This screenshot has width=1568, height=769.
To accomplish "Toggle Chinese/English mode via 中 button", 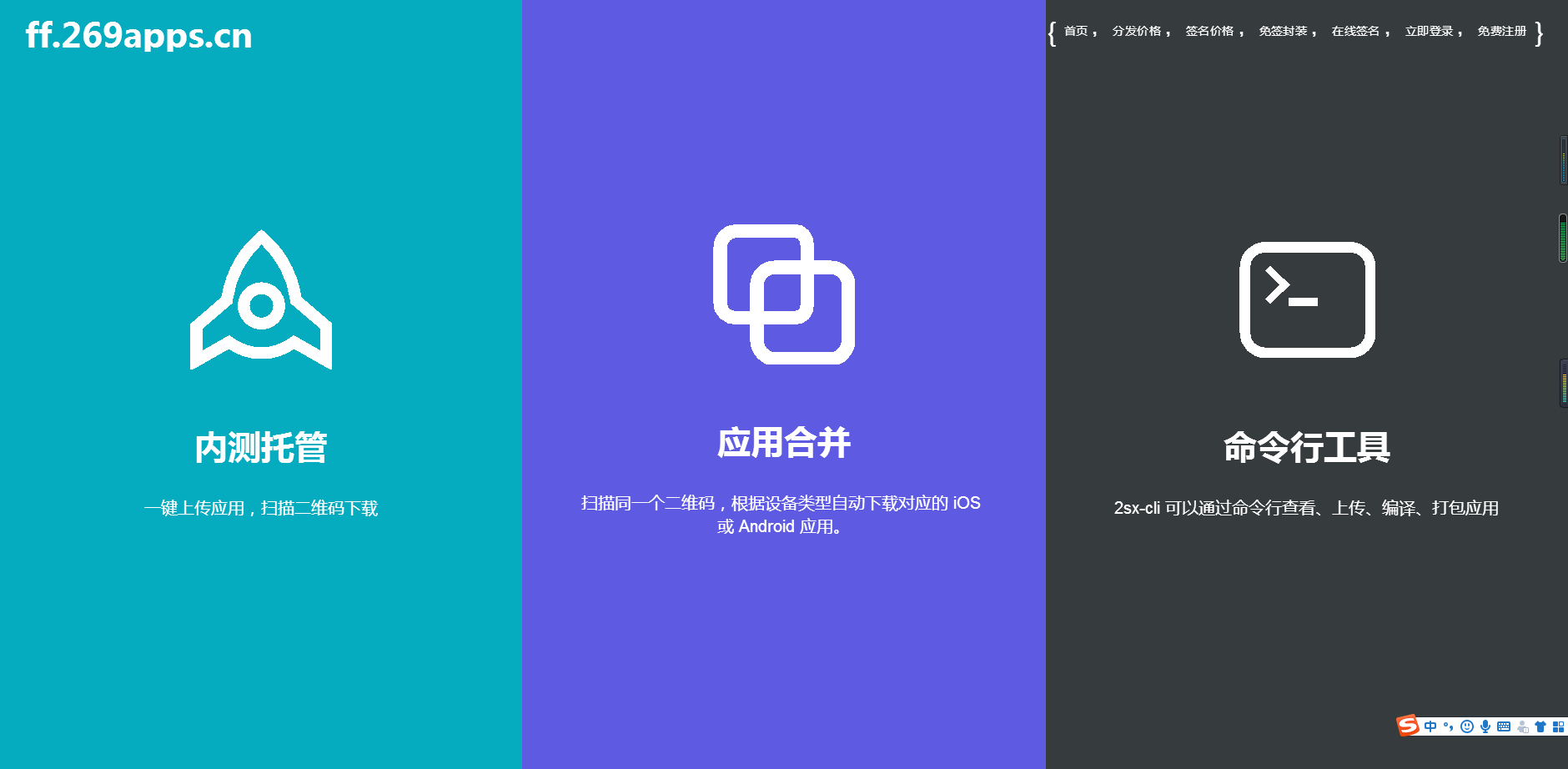I will point(1430,726).
